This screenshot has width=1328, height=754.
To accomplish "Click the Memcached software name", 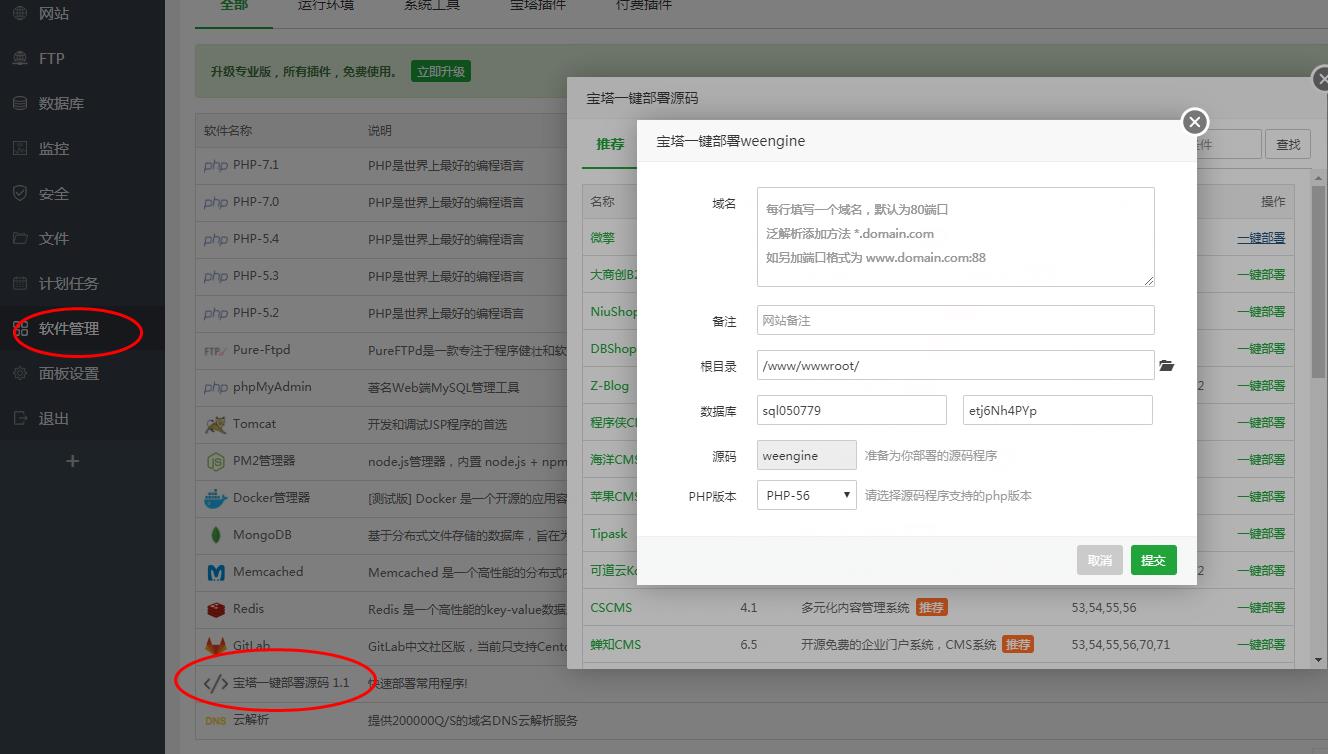I will pos(268,572).
